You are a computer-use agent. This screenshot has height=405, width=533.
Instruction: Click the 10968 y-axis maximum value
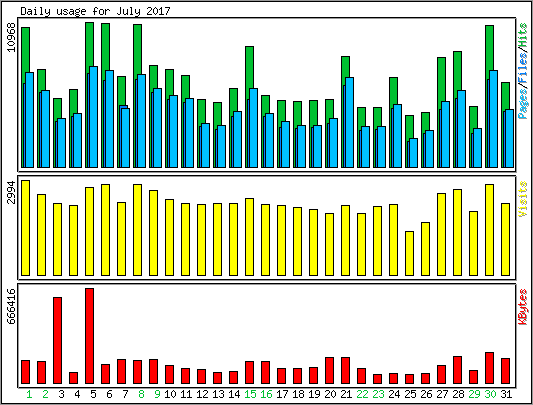[11, 37]
